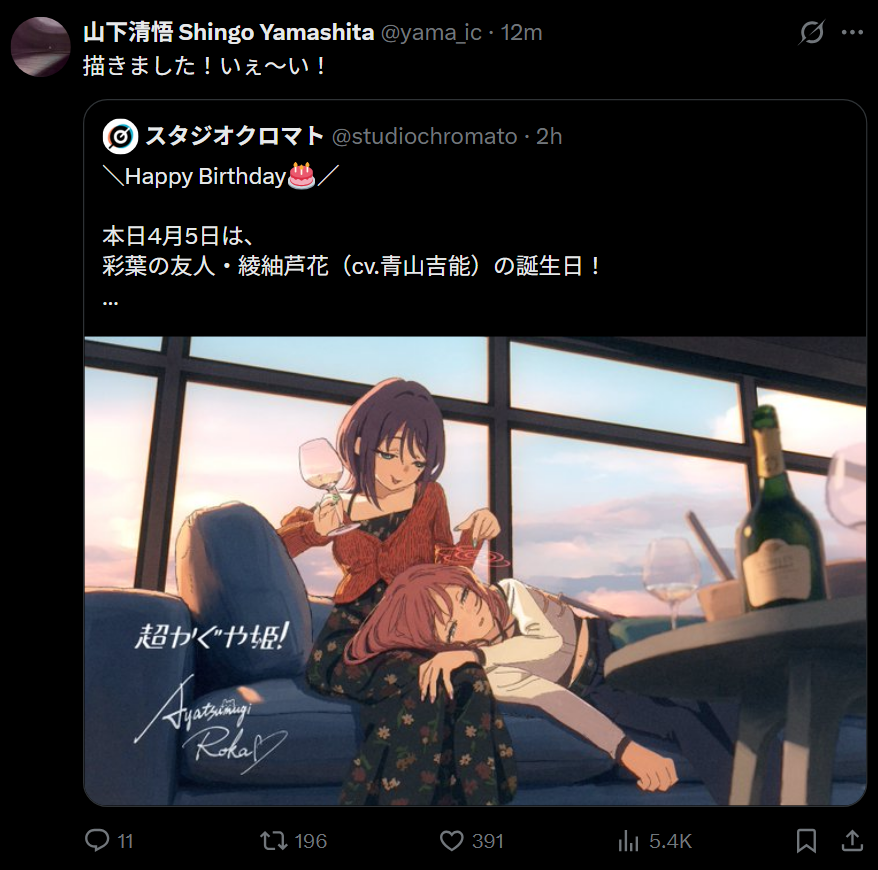Image resolution: width=878 pixels, height=870 pixels.
Task: Click the 391 likes count
Action: pyautogui.click(x=487, y=841)
